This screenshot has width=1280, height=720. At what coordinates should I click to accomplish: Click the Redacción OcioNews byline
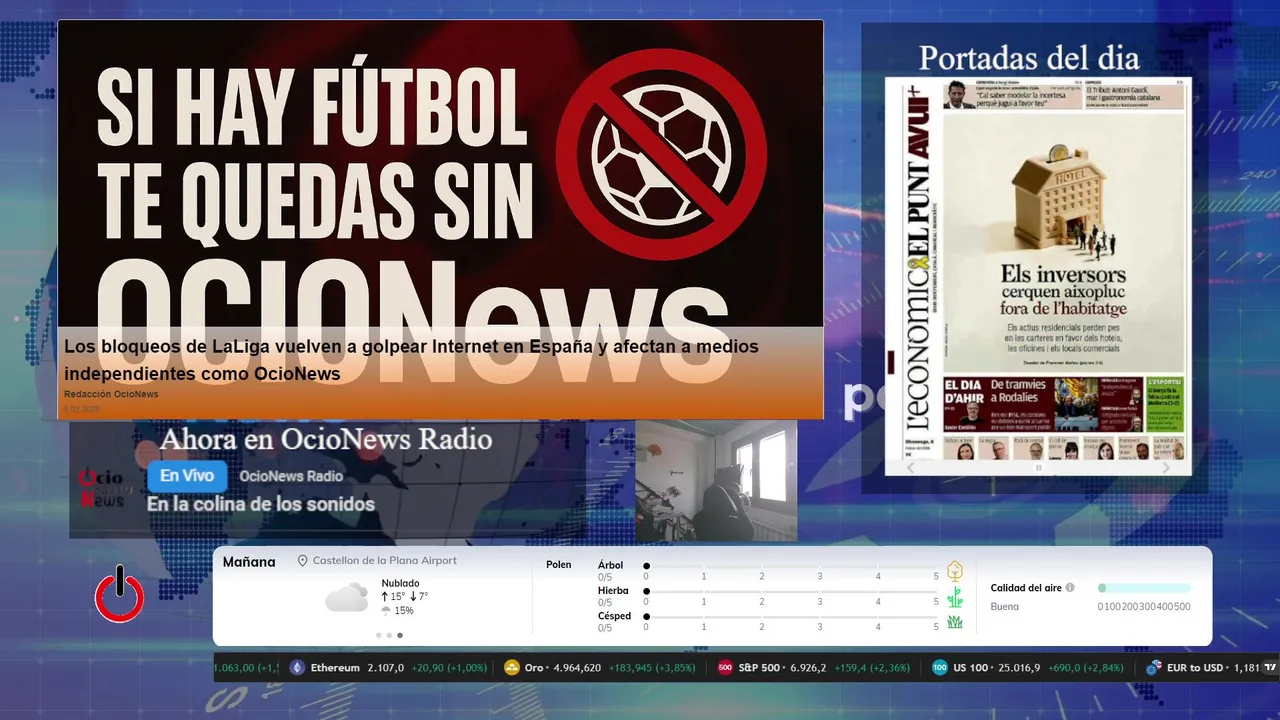111,394
